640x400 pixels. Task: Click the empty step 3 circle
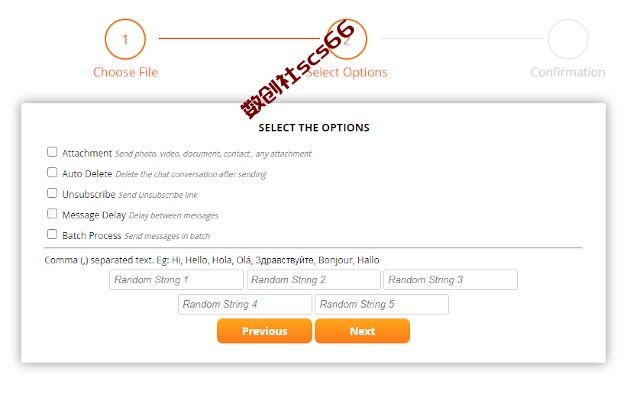coord(568,39)
